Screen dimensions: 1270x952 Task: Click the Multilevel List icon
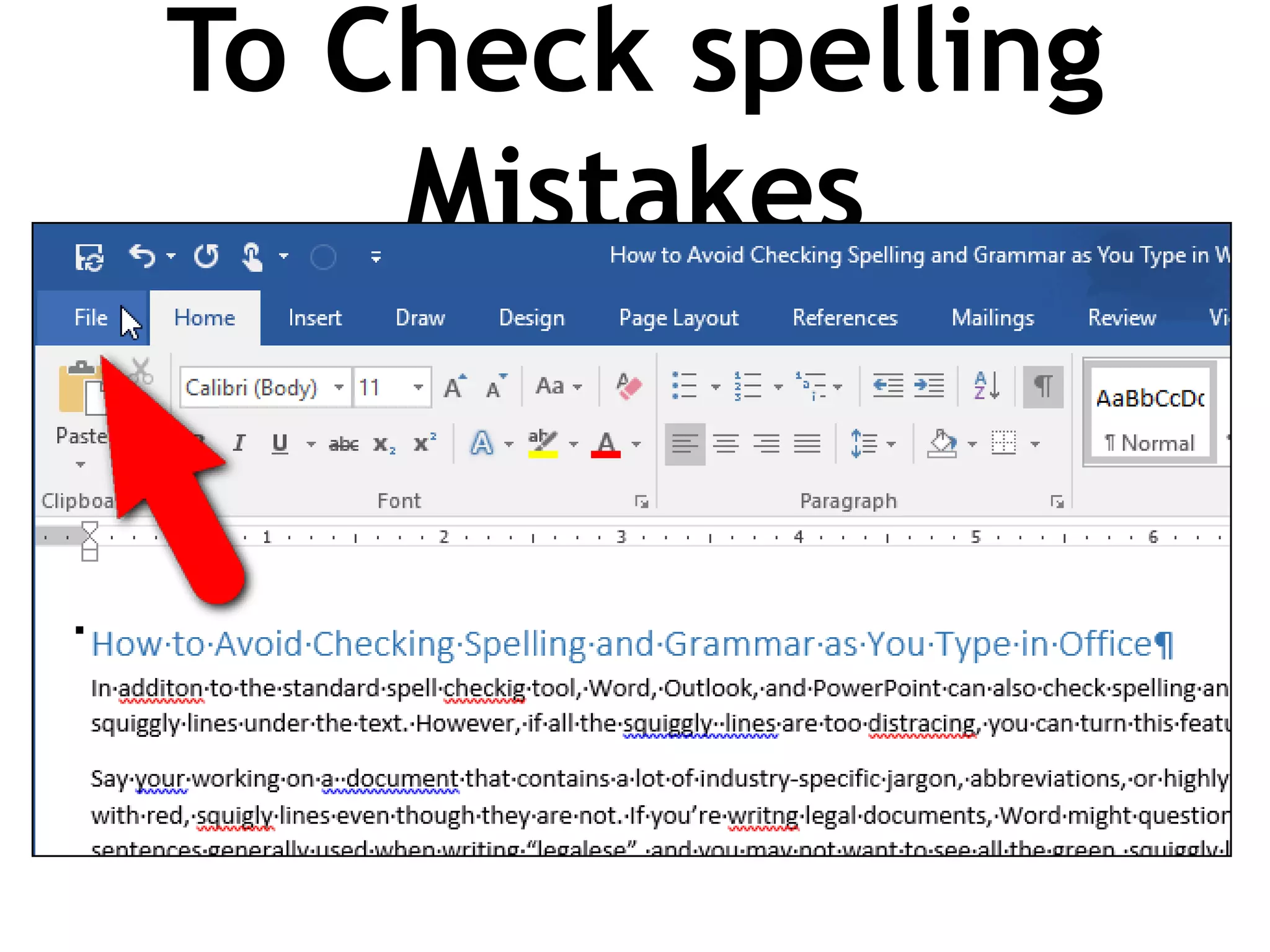(811, 386)
